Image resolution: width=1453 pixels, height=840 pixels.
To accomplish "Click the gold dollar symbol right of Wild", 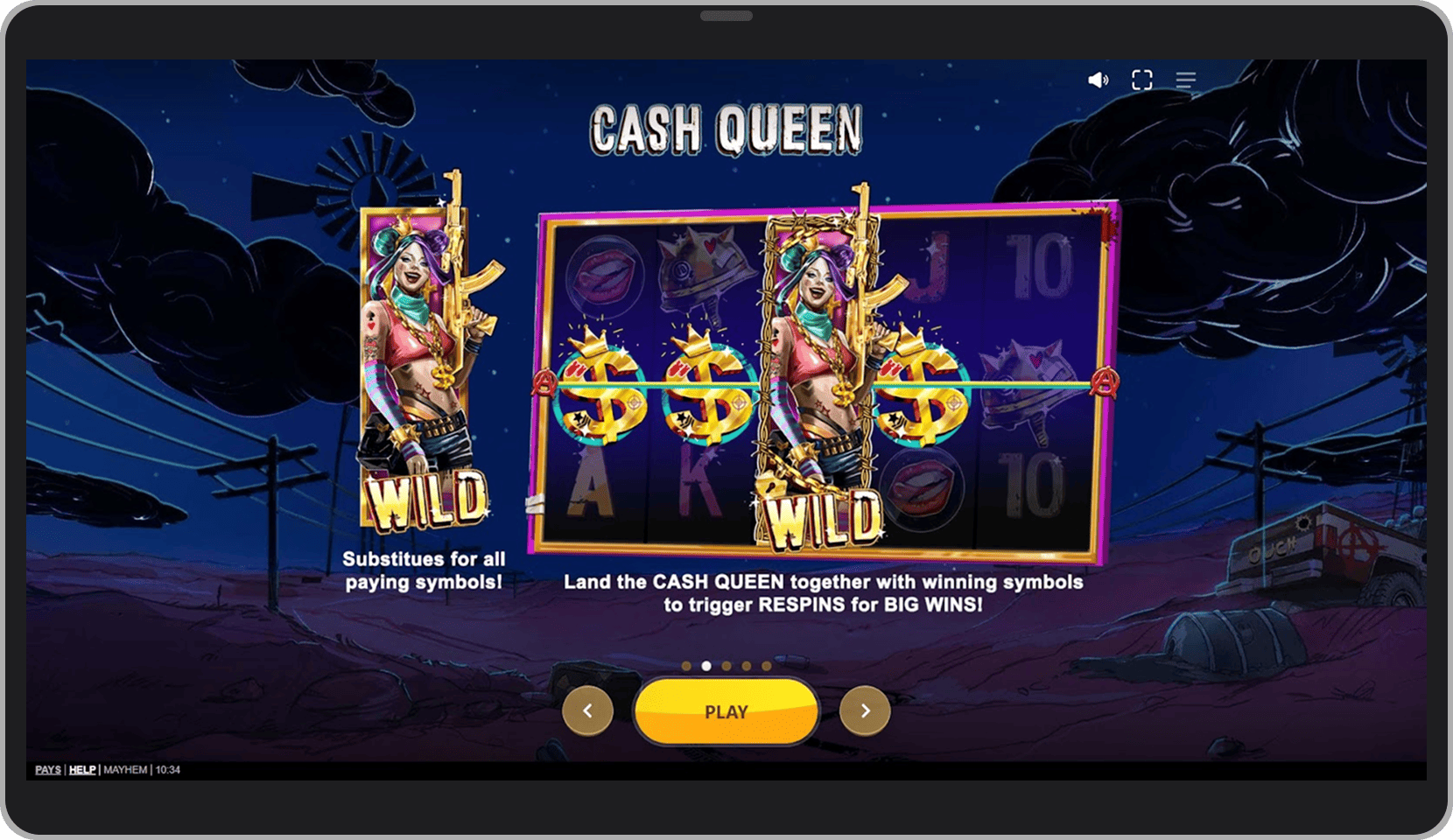I will click(x=921, y=385).
